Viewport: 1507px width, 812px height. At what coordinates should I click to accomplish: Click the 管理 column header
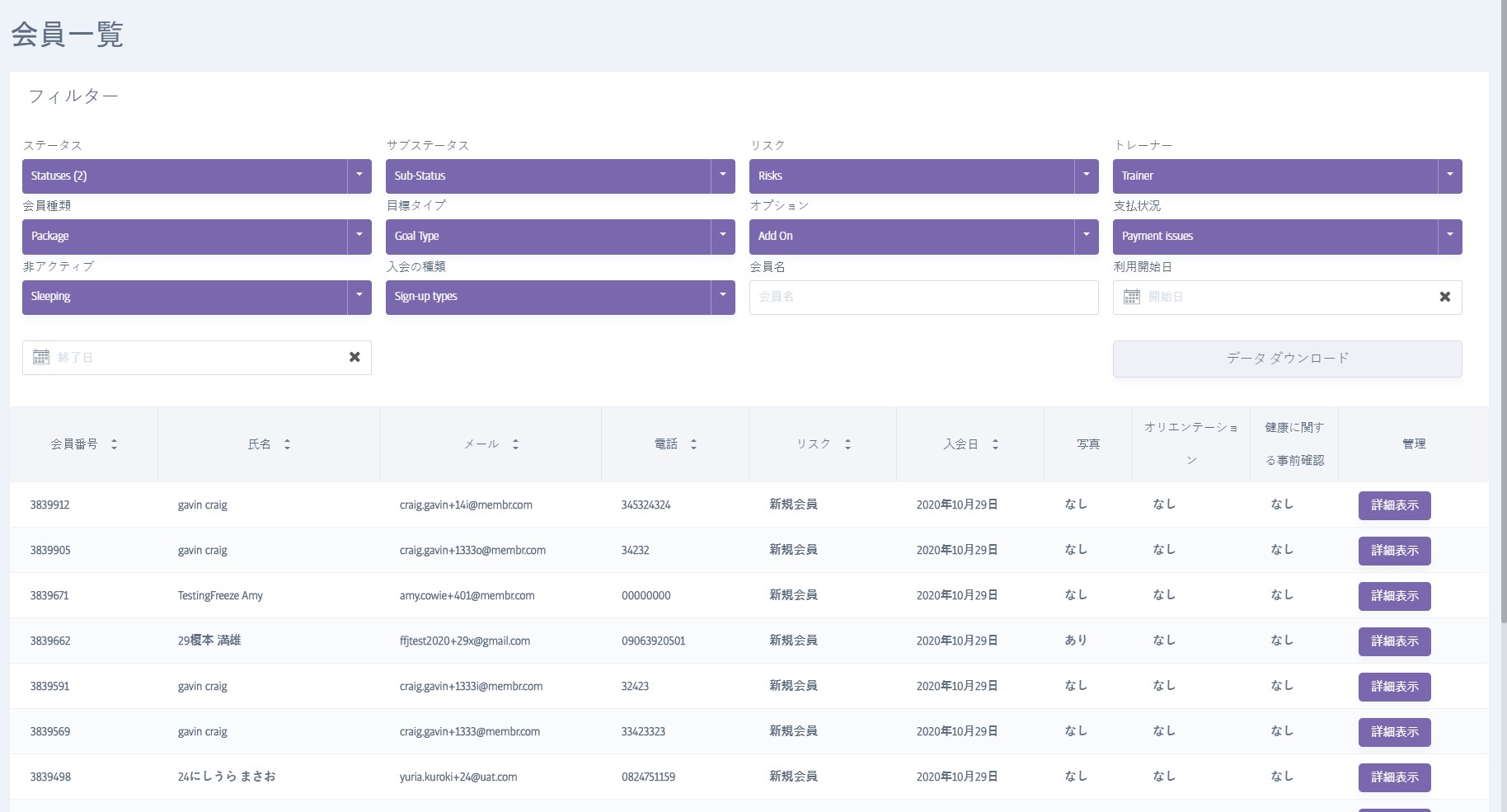(x=1414, y=444)
